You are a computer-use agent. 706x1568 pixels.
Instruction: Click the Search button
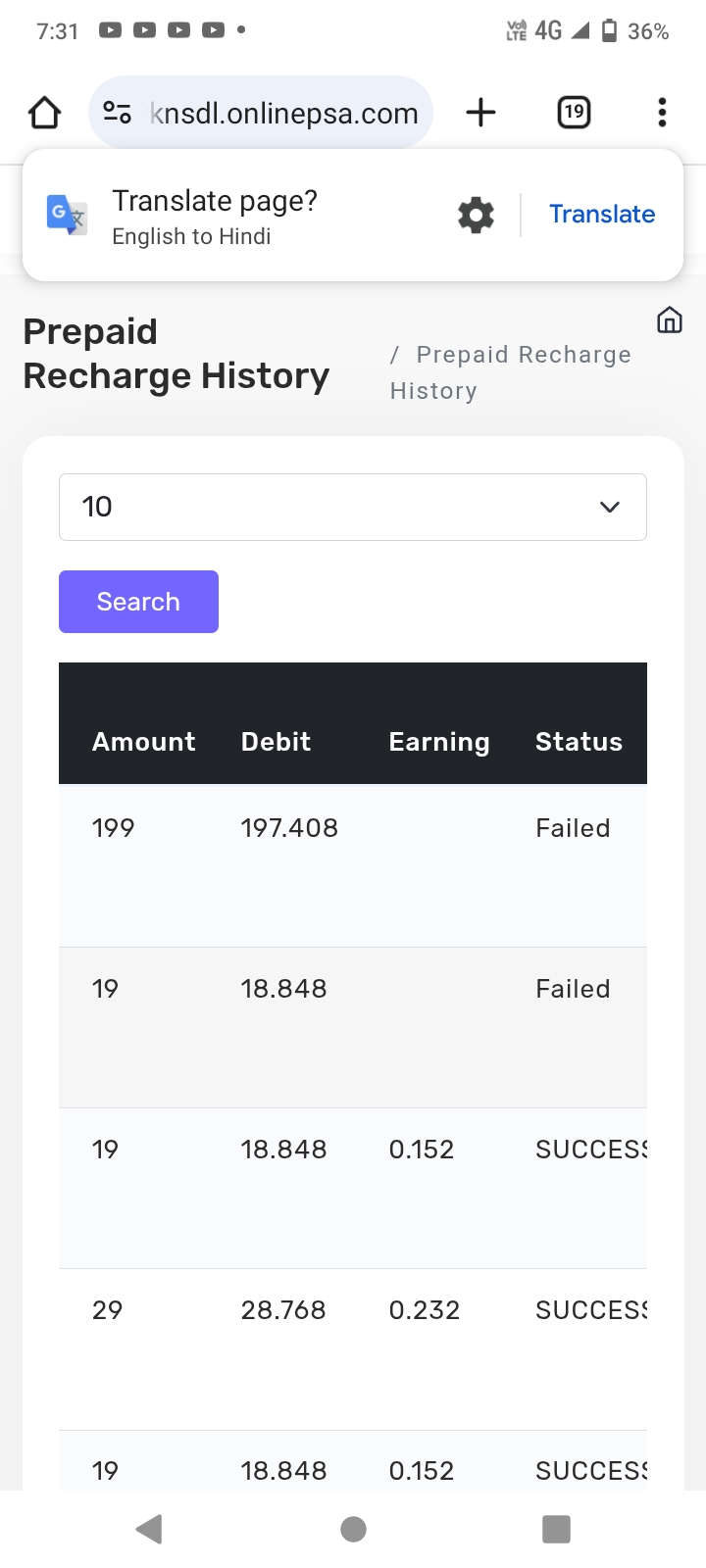[x=138, y=602]
